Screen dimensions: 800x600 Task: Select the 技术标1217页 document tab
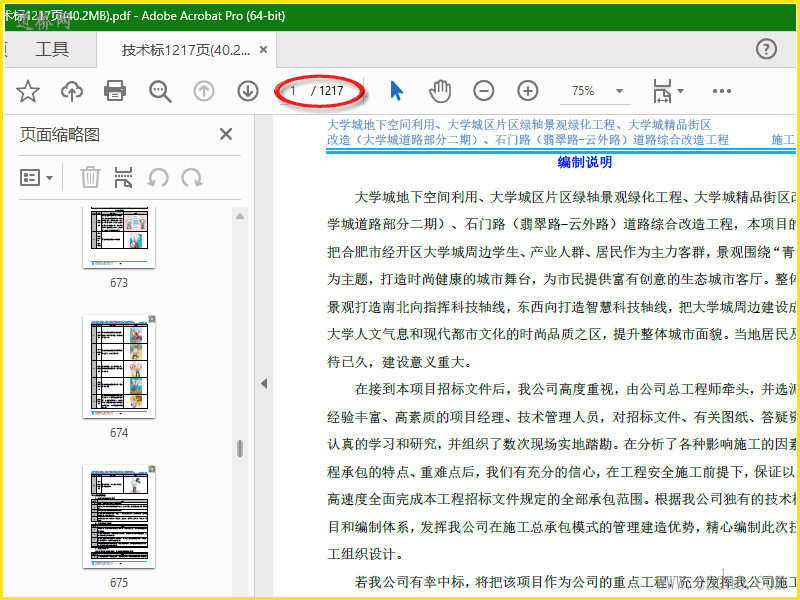[186, 49]
